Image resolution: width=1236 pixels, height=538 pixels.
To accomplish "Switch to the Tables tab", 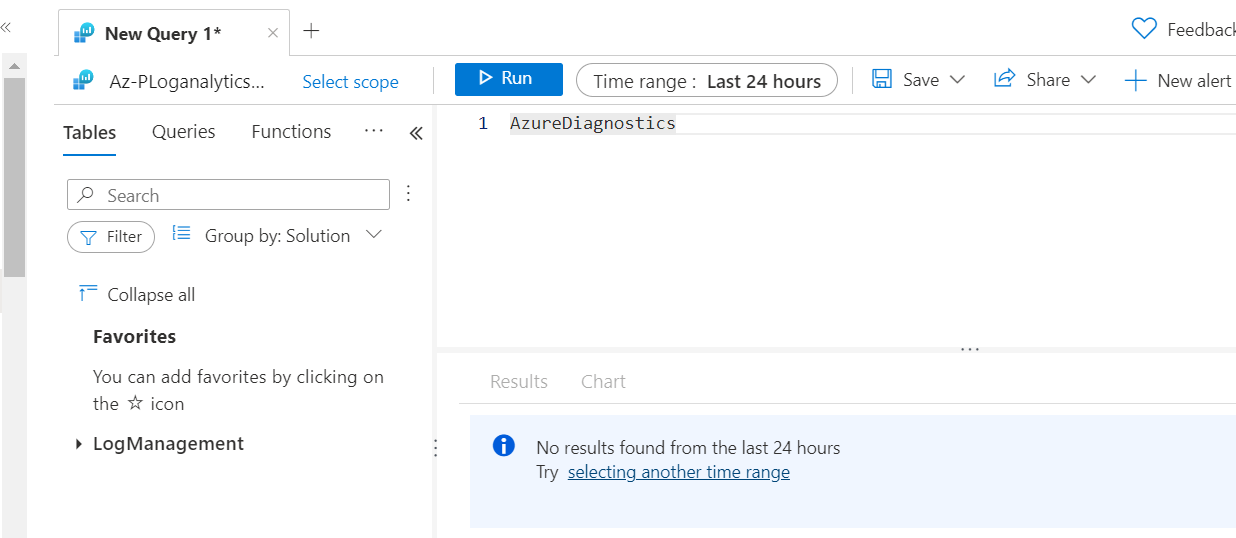I will pos(90,132).
